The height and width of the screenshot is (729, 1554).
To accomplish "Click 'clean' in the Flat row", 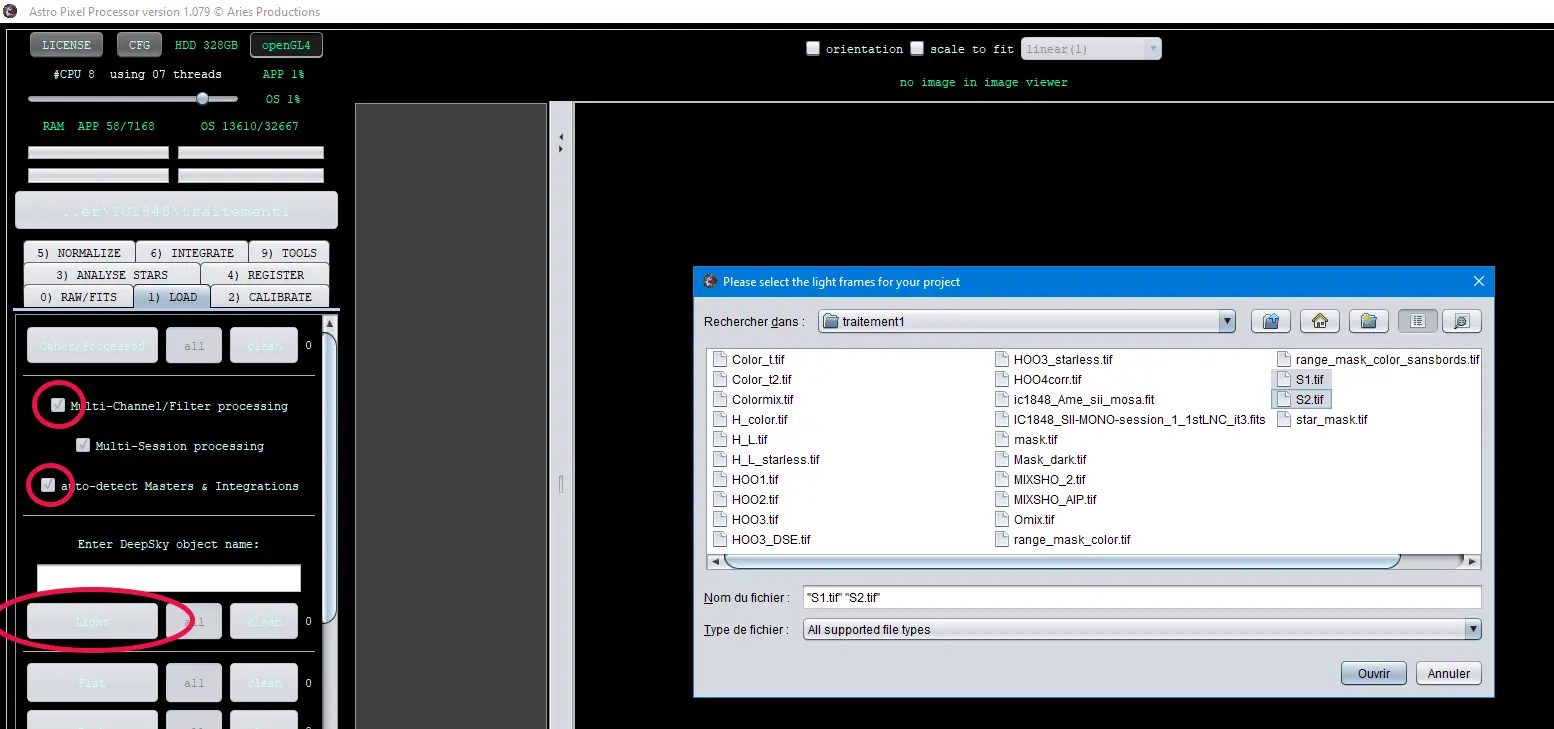I will pyautogui.click(x=264, y=683).
